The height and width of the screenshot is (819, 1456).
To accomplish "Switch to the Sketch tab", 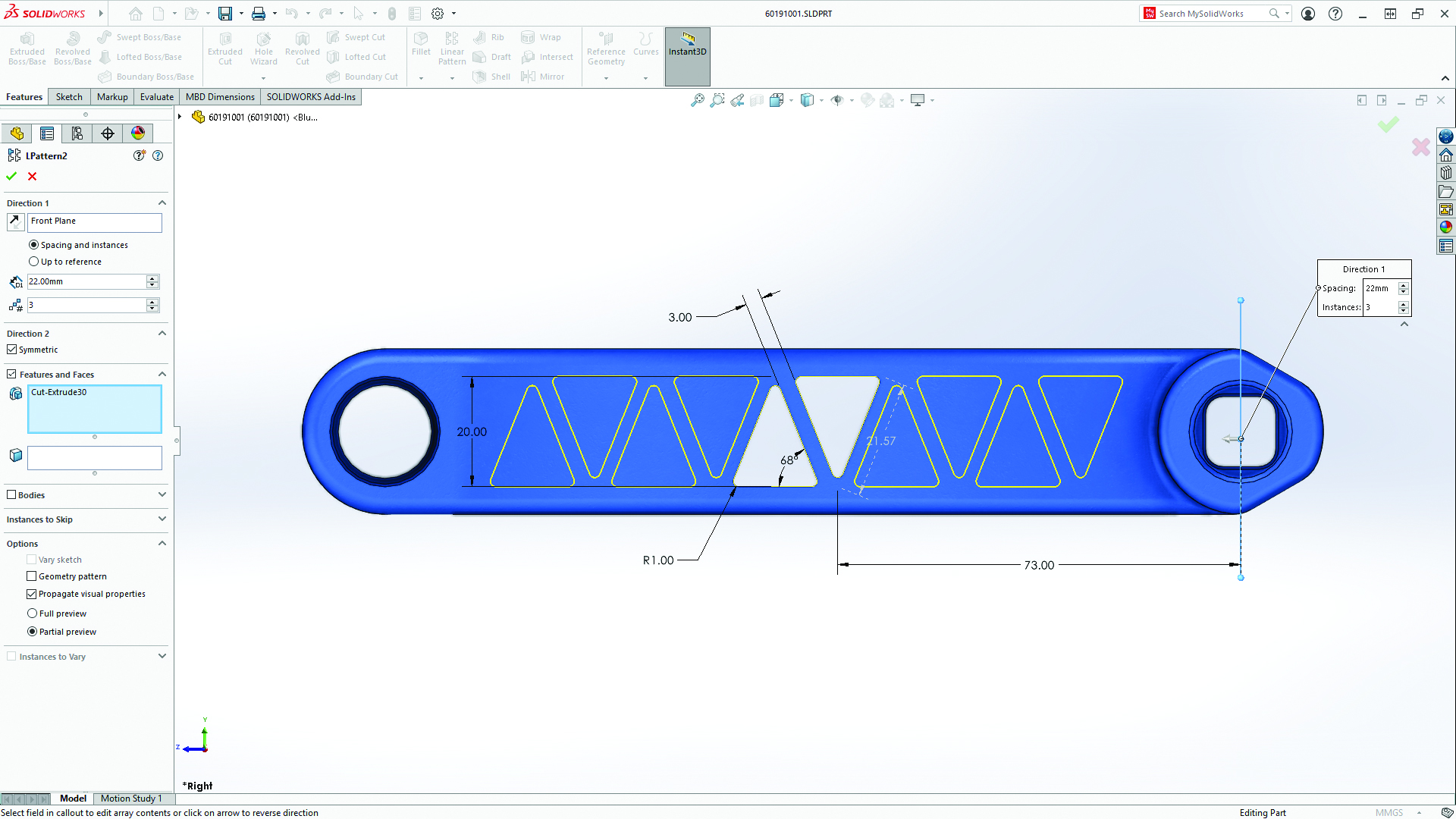I will [x=69, y=96].
